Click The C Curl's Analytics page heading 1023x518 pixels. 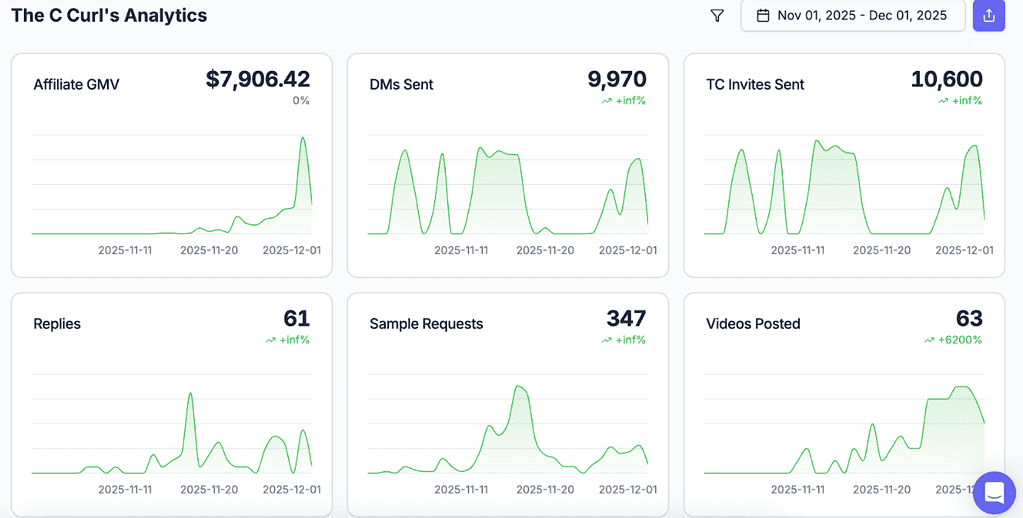pos(109,16)
